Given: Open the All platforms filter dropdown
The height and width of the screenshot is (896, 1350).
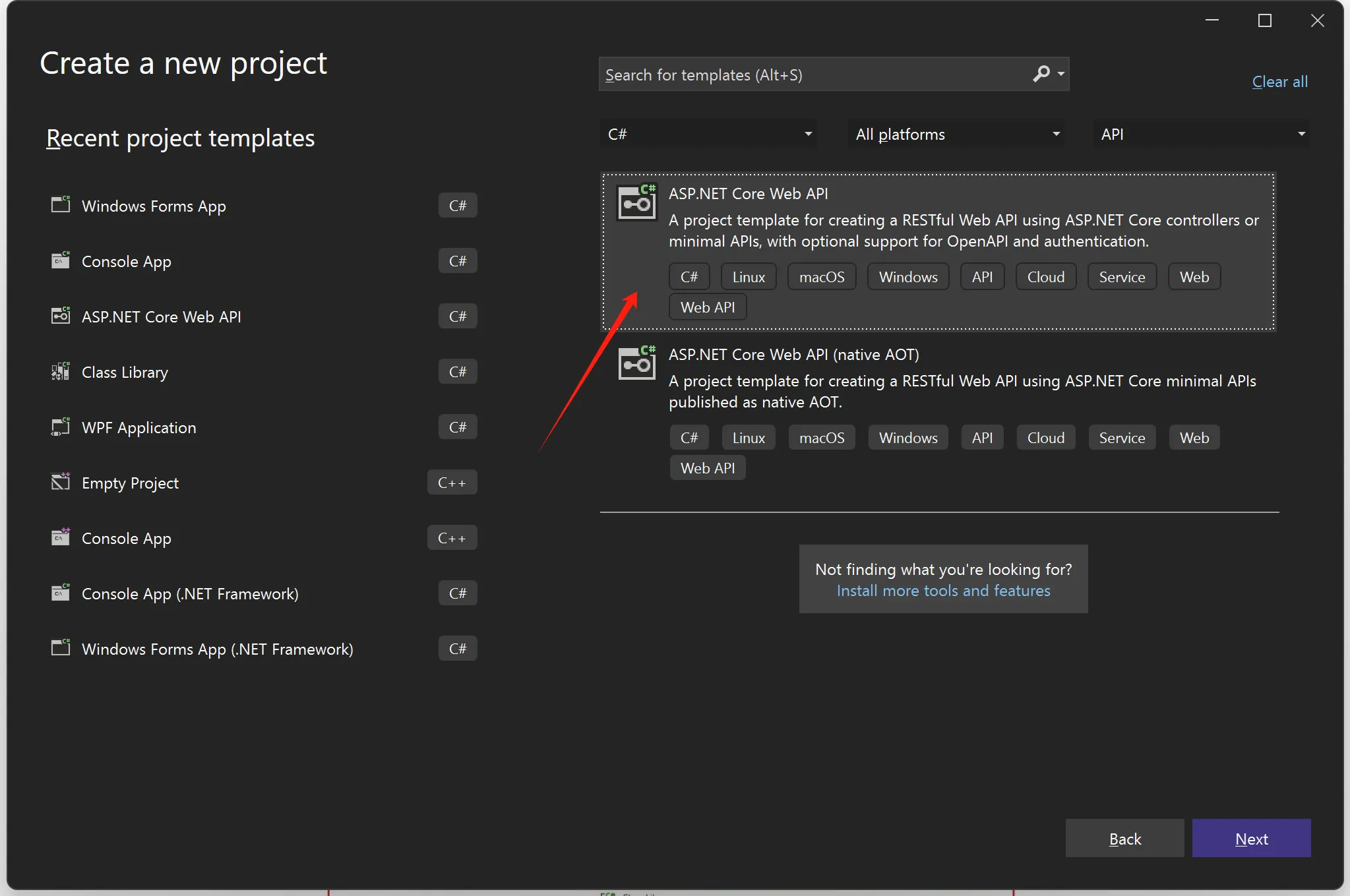Looking at the screenshot, I should [x=956, y=134].
